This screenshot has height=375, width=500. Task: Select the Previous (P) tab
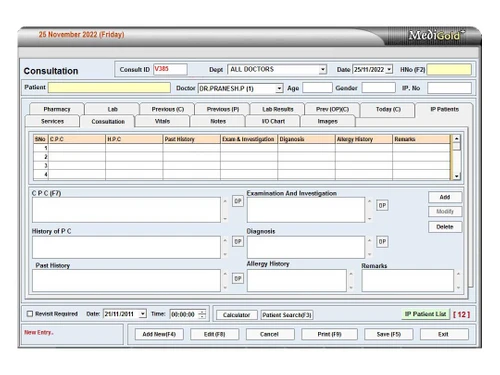click(x=223, y=109)
